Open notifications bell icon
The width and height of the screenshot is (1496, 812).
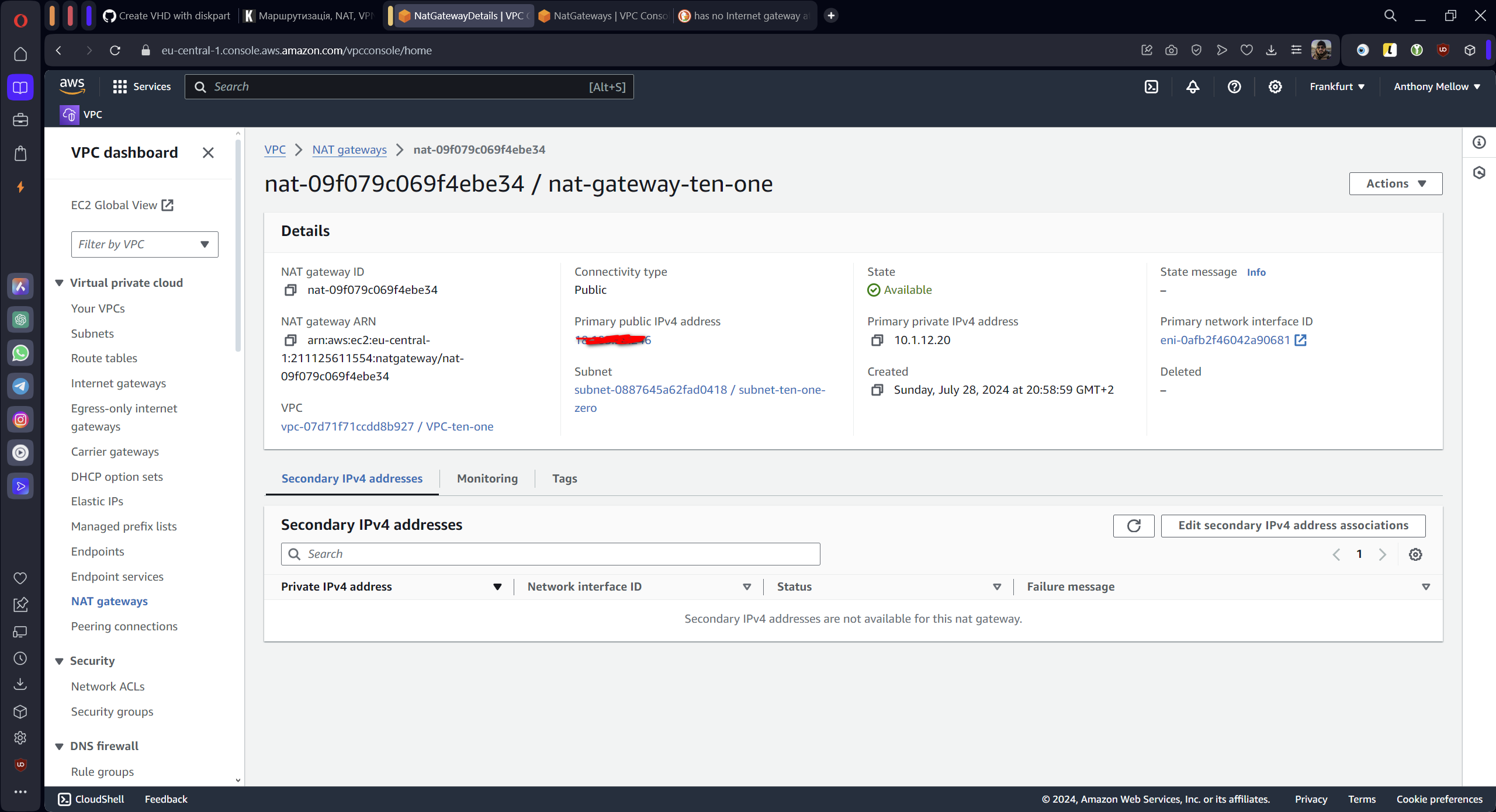(1193, 86)
